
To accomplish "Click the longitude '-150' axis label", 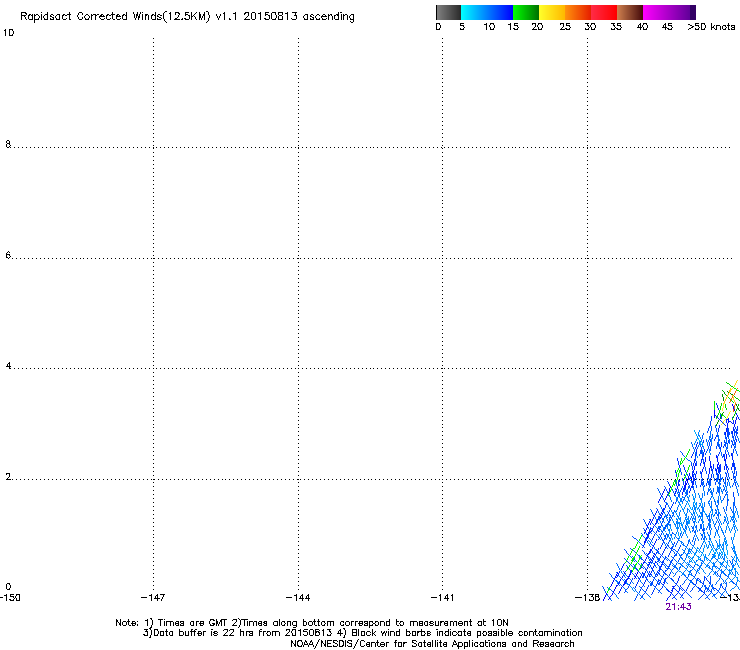I will 10,598.
